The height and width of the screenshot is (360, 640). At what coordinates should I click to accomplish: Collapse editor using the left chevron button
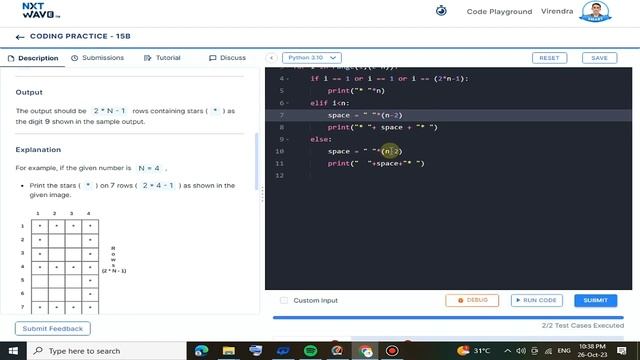(271, 58)
